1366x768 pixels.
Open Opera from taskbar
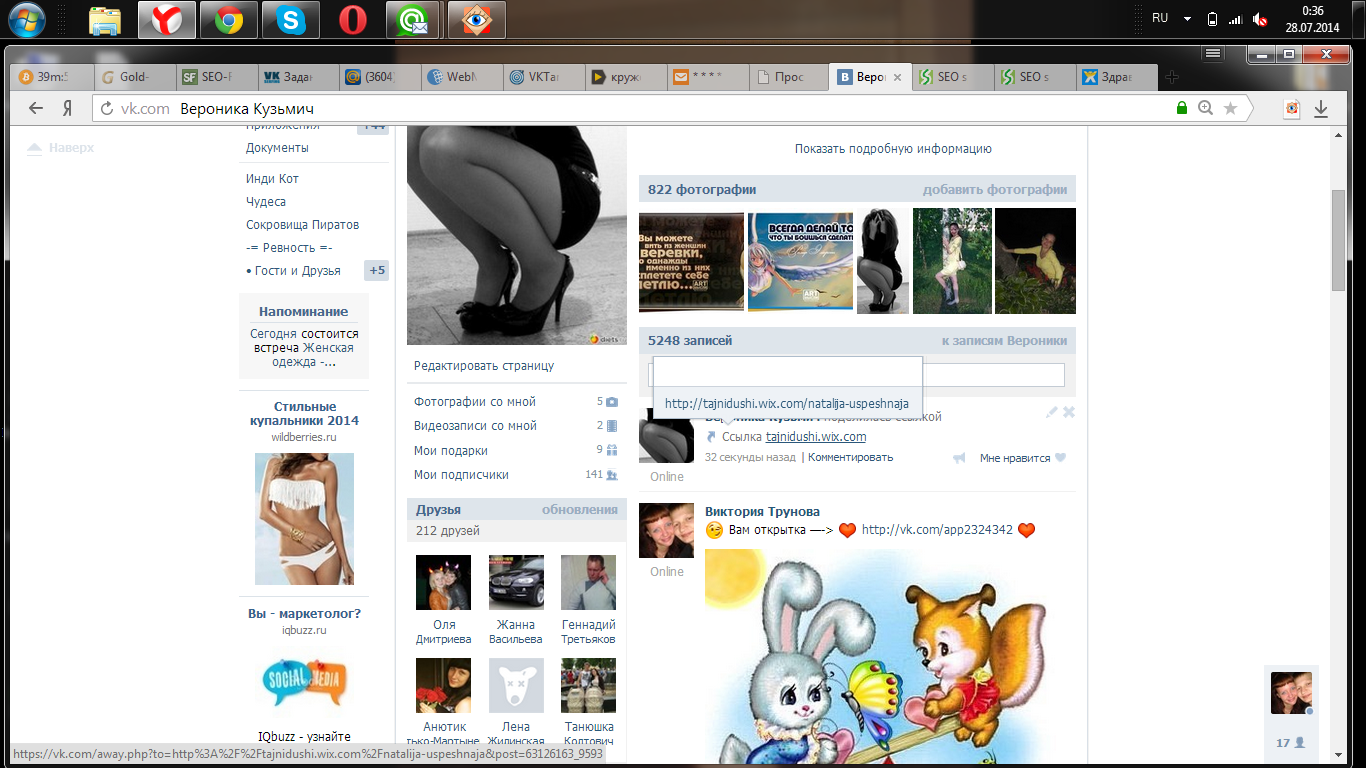point(353,20)
